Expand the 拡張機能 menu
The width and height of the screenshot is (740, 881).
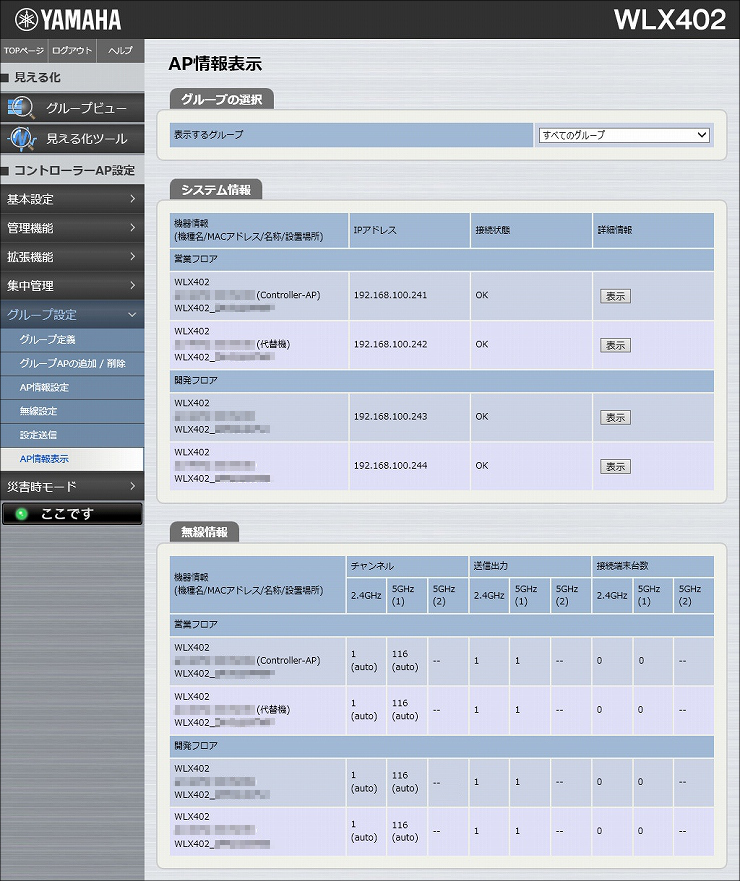pos(72,257)
